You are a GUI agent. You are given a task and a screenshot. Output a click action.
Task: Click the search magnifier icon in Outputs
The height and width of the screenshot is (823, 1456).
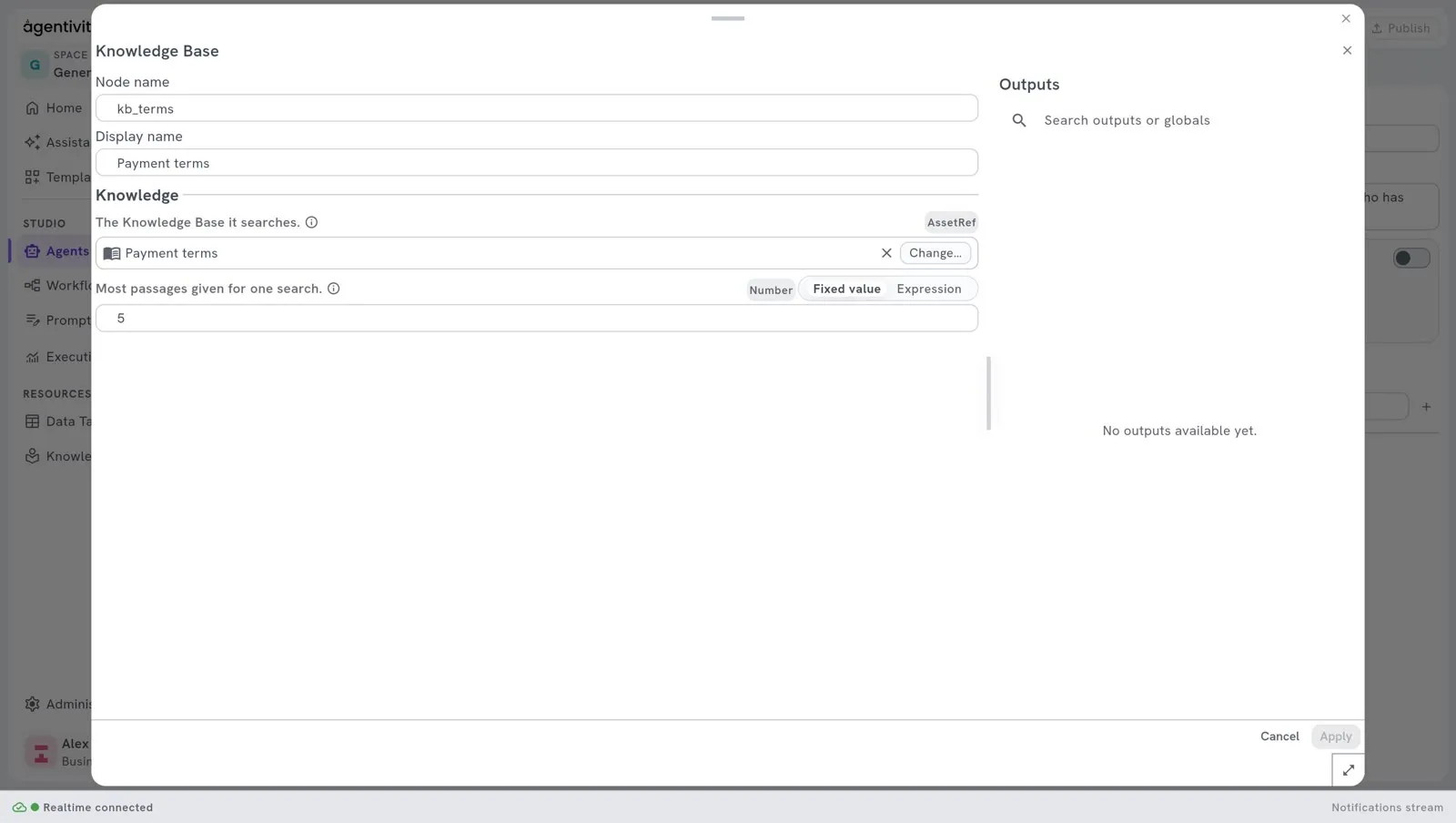[x=1019, y=120]
